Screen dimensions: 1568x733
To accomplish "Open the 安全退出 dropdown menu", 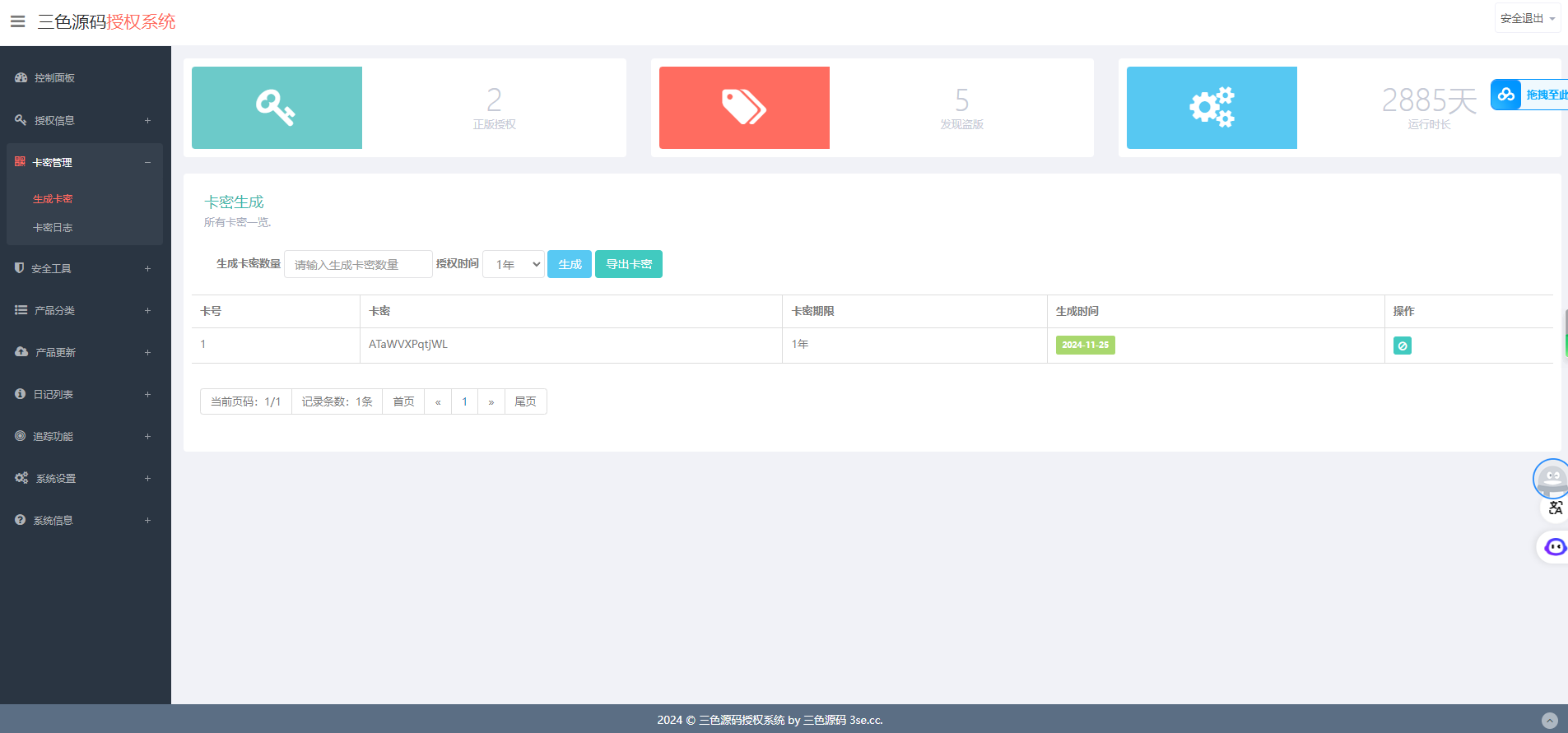I will tap(1527, 18).
